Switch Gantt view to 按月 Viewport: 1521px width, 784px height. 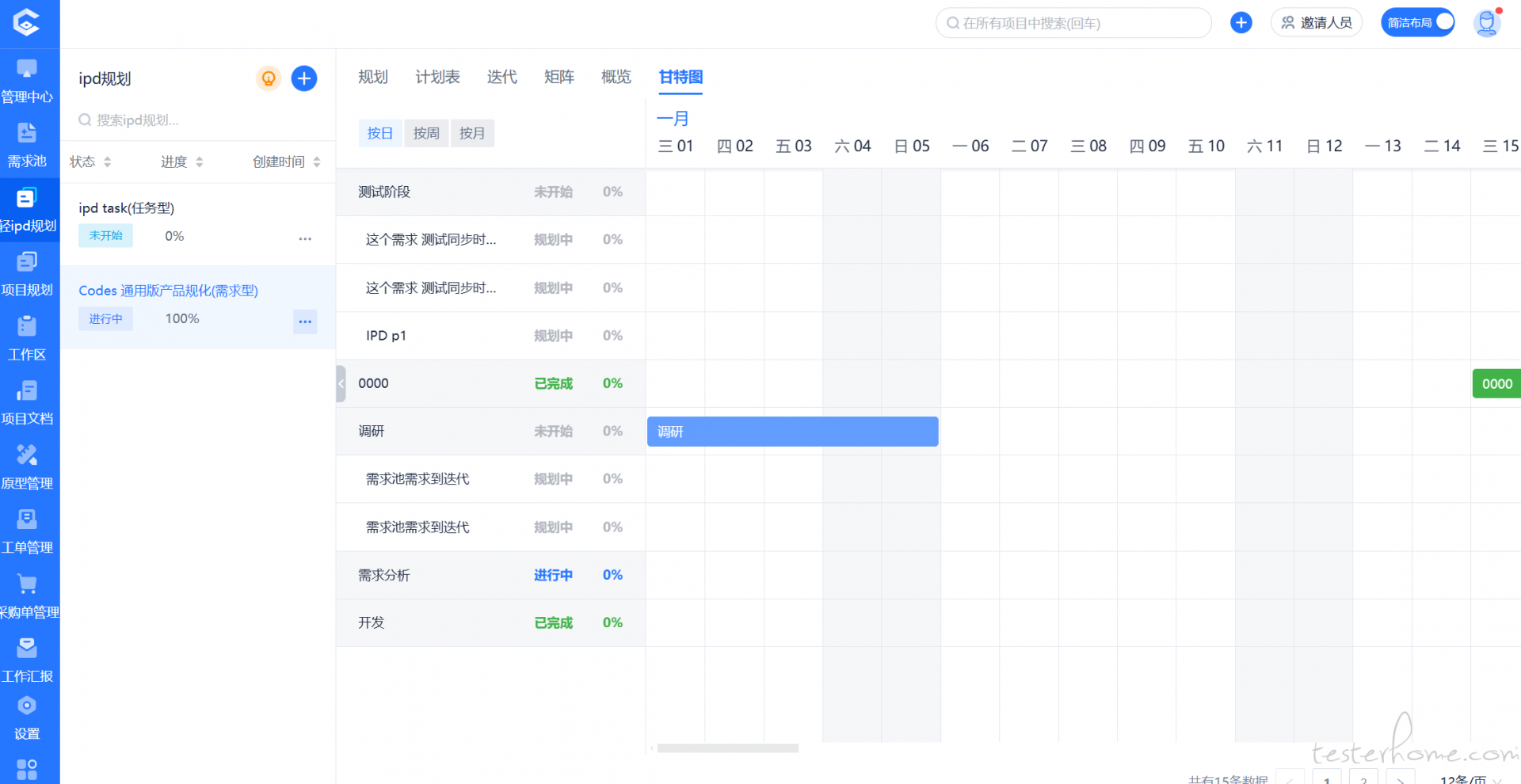[x=472, y=133]
